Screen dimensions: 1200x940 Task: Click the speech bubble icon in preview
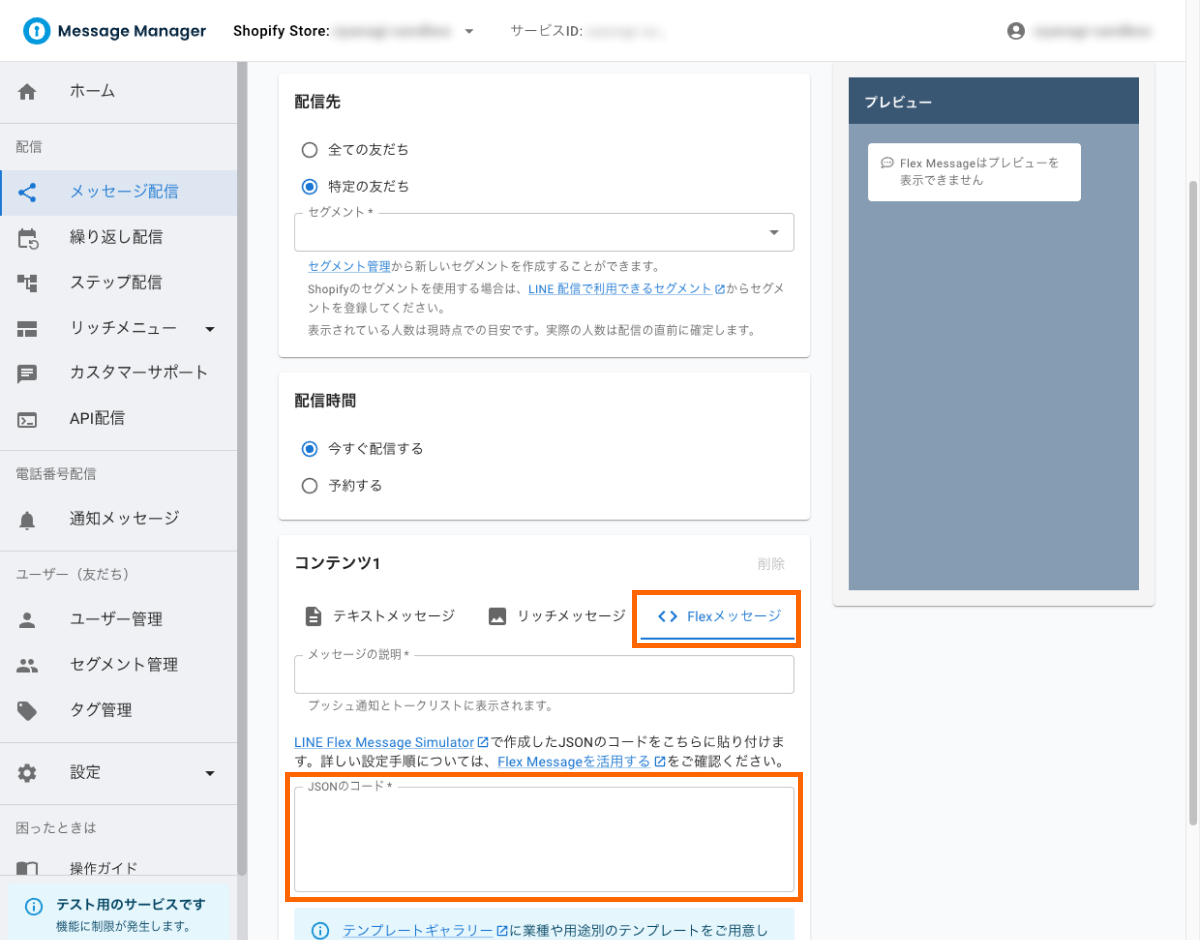click(887, 163)
